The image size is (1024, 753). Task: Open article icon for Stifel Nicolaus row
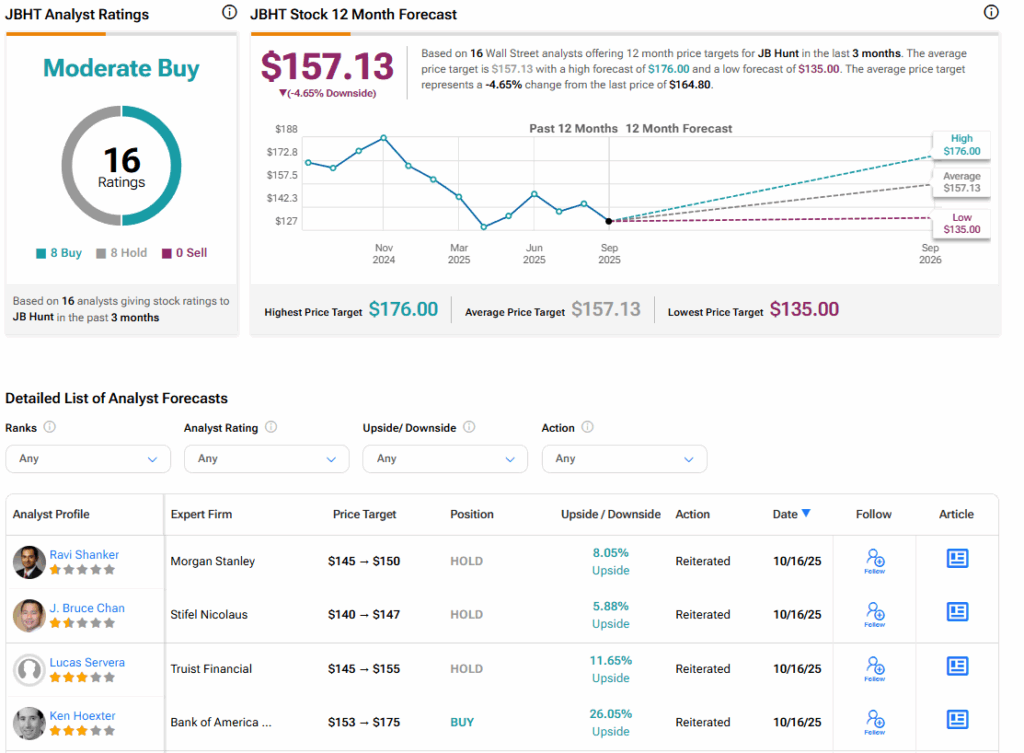click(x=957, y=612)
